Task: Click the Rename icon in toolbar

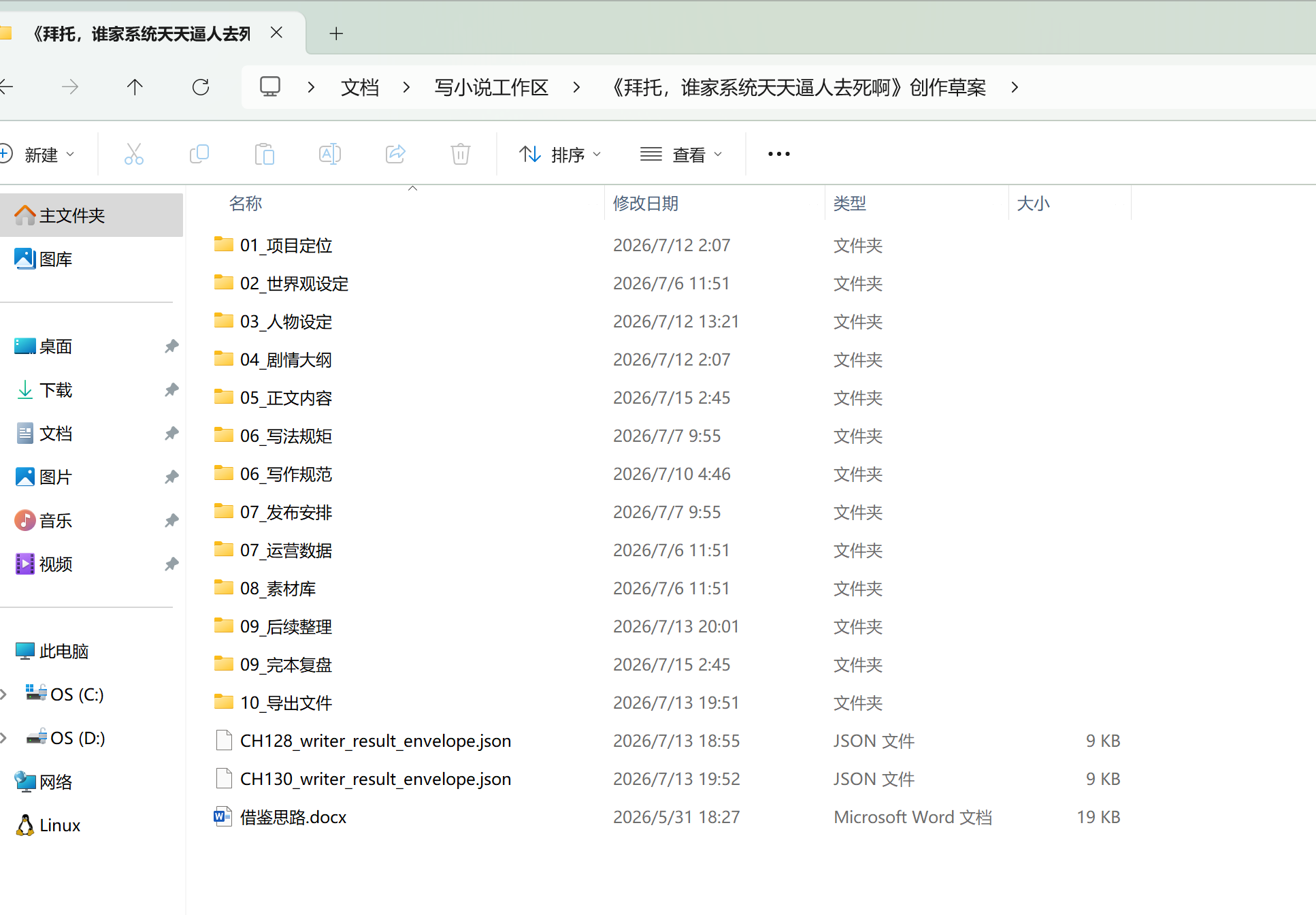Action: [330, 155]
